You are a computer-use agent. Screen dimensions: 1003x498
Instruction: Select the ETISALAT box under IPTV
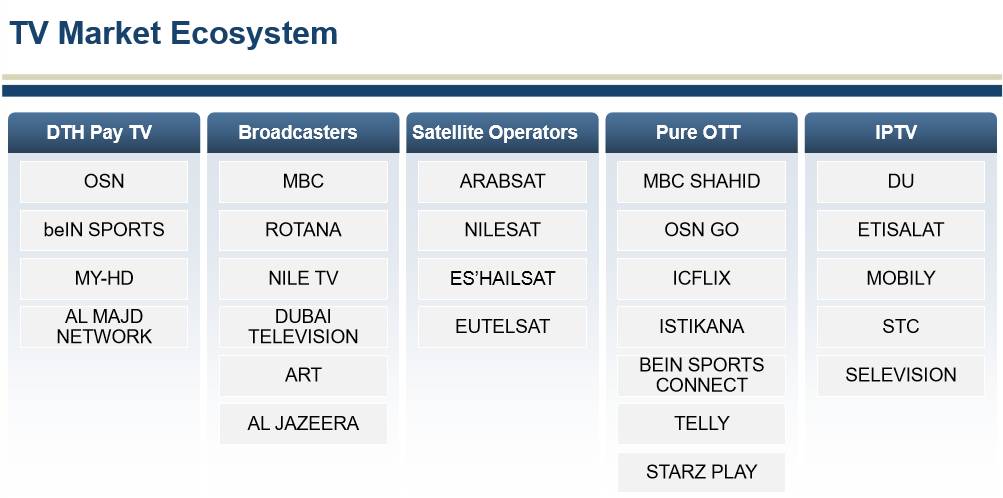tap(900, 230)
